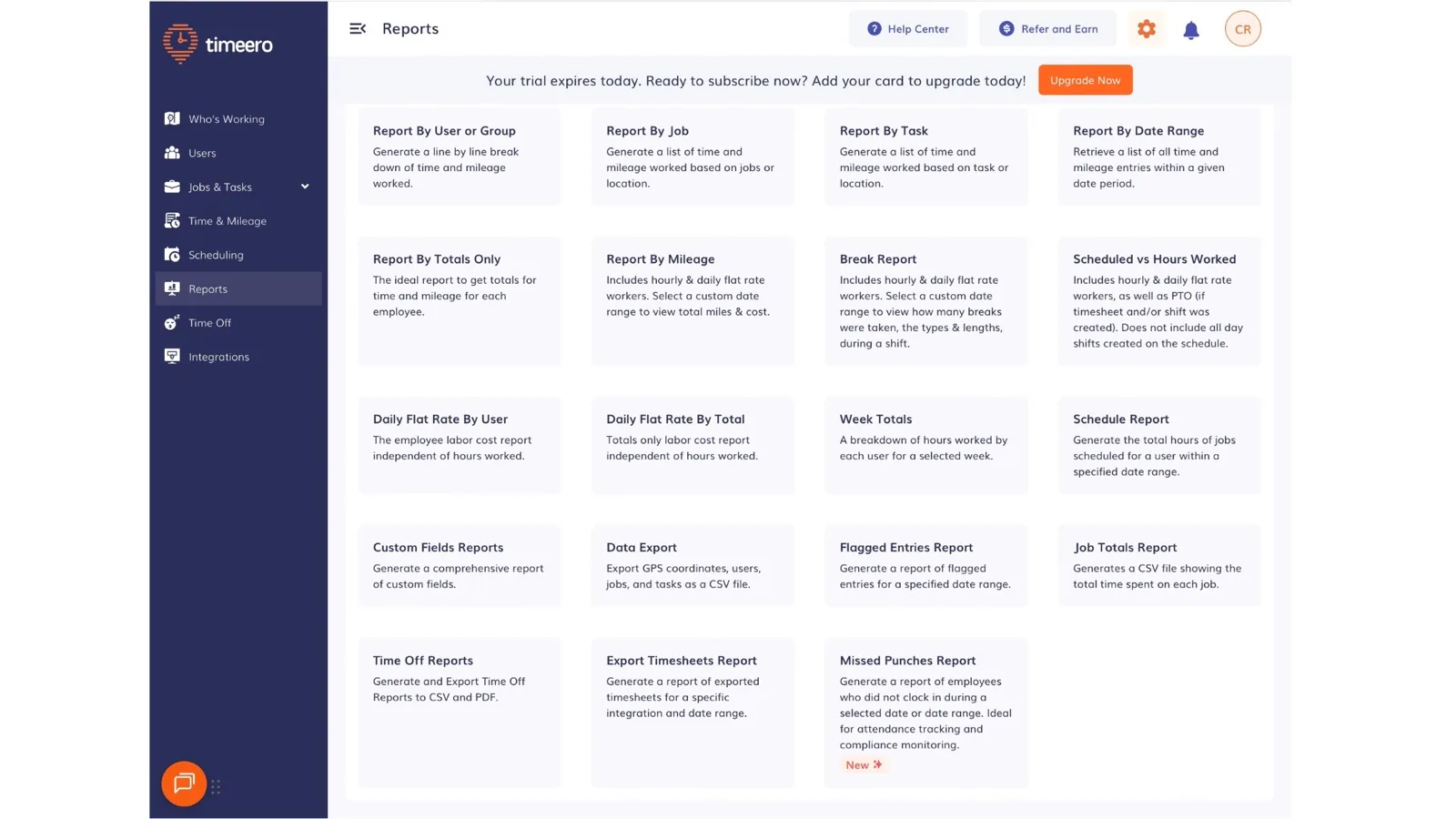Open the notifications bell
This screenshot has width=1456, height=819.
[1191, 30]
